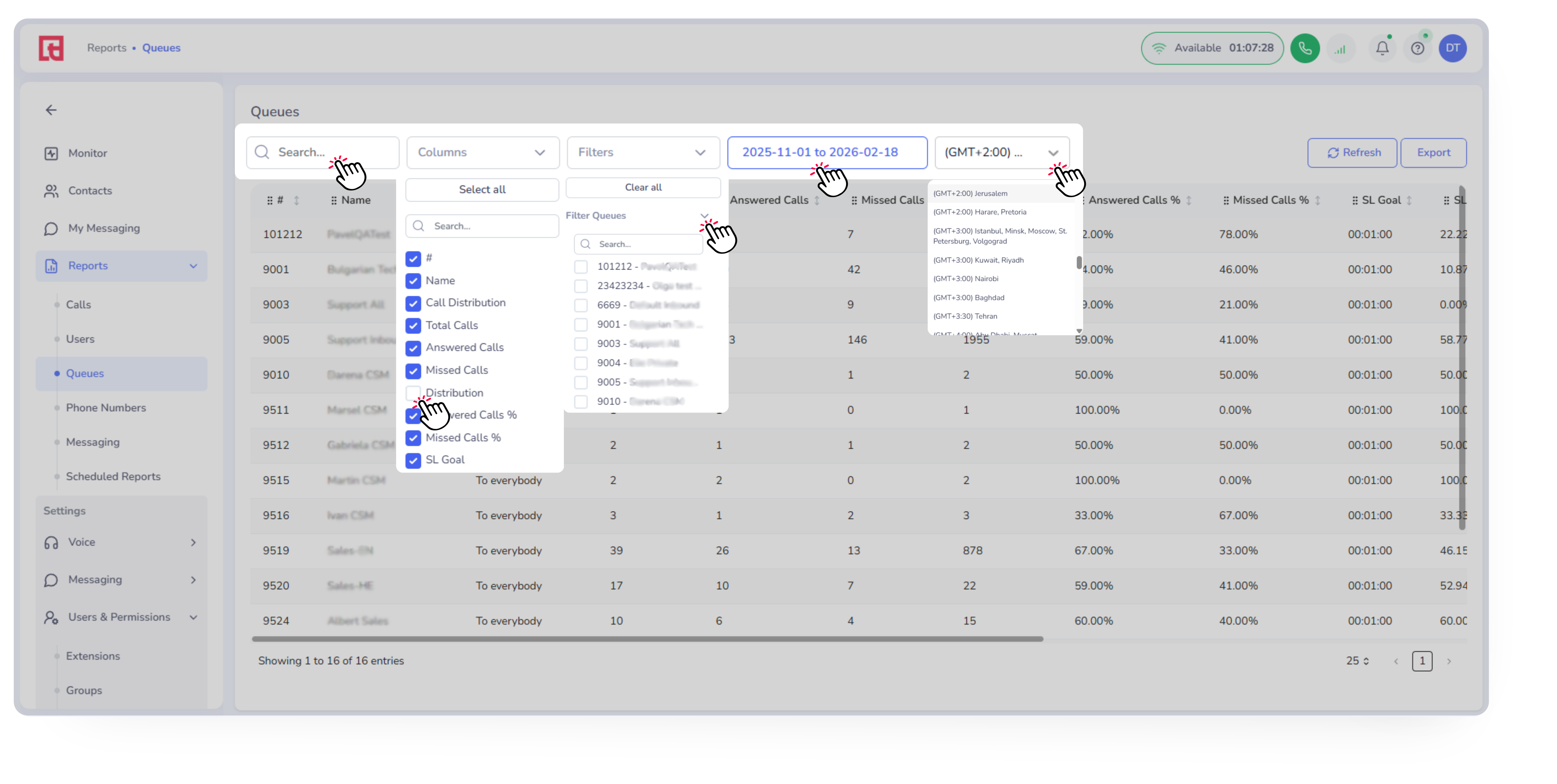Screen dimensions: 1557x784
Task: Open the DT user avatar
Action: point(1452,48)
